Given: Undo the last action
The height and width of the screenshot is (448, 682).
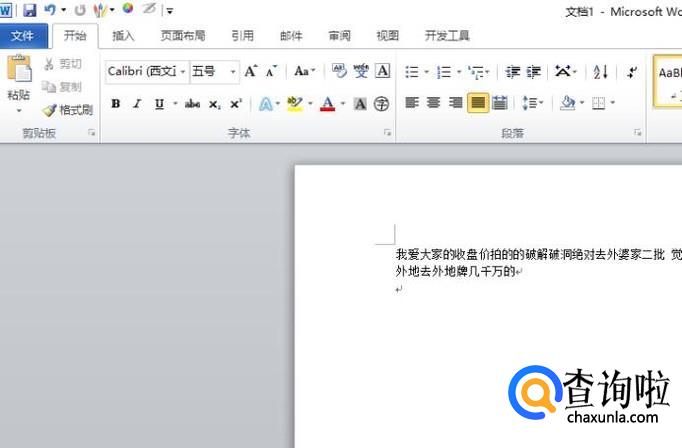Looking at the screenshot, I should (x=50, y=10).
